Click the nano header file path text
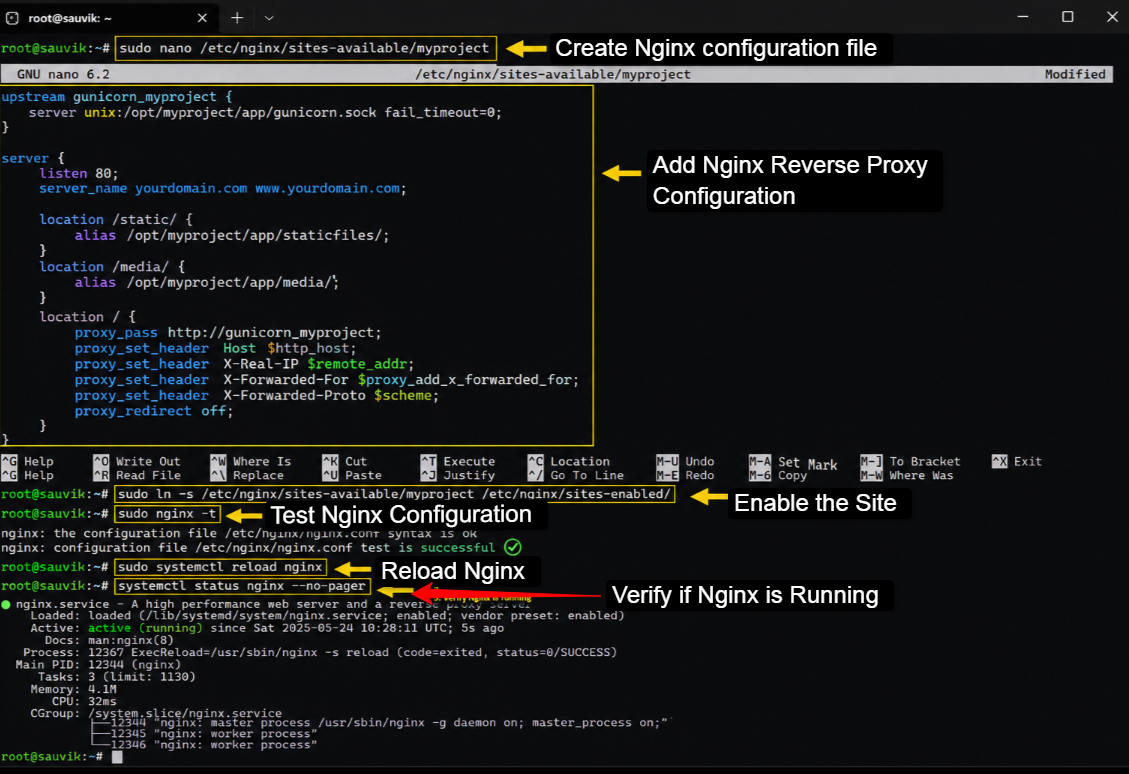This screenshot has width=1129, height=774. coord(553,74)
